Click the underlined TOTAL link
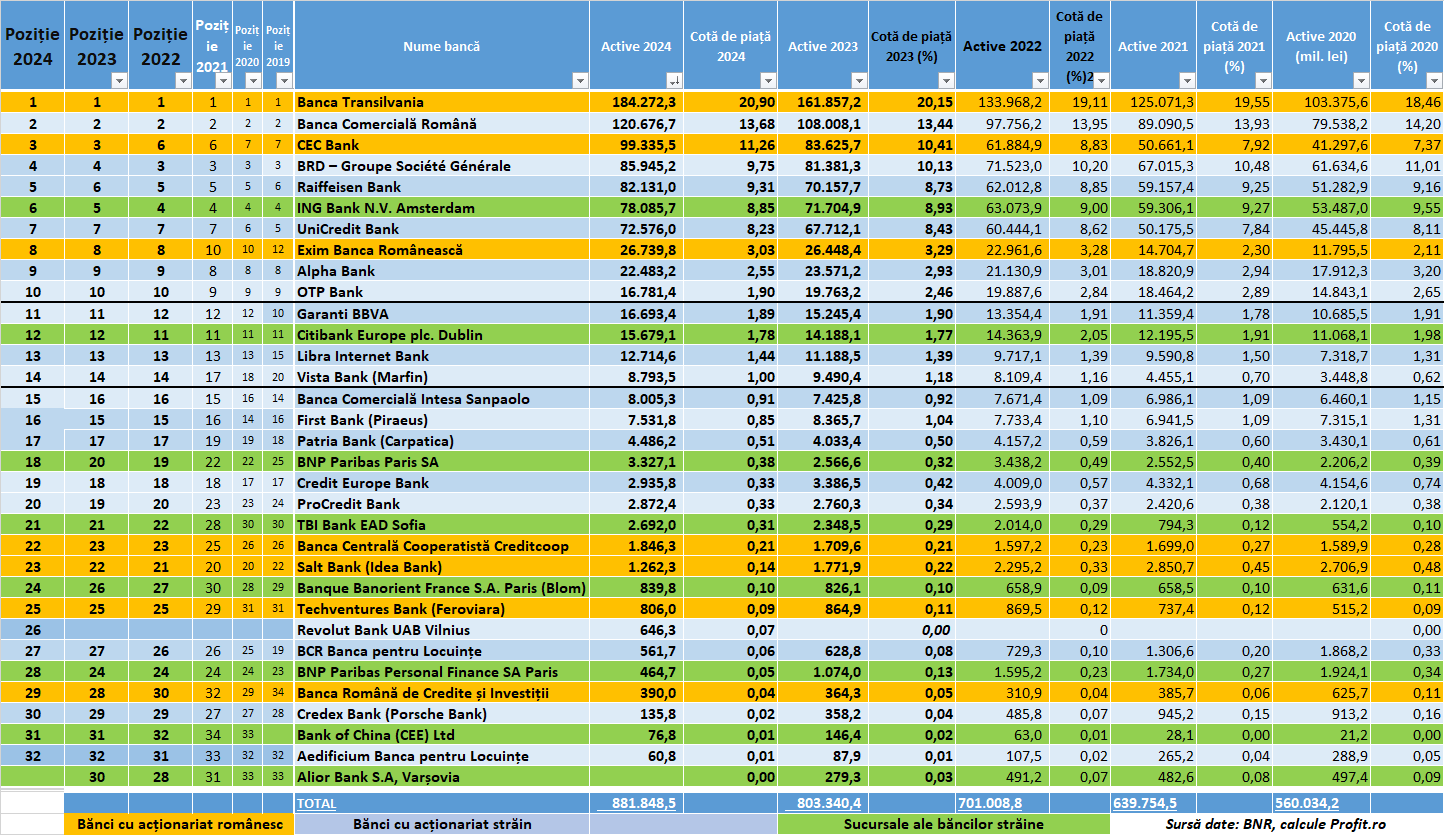Viewport: 1444px width, 835px height. click(316, 803)
